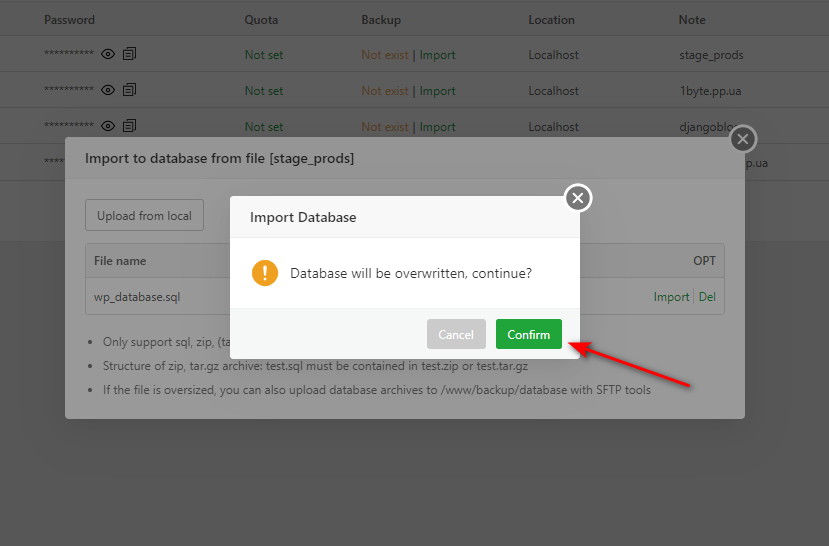Viewport: 829px width, 546px height.
Task: Open the 'Not set' quota for stage_prods
Action: [x=264, y=55]
